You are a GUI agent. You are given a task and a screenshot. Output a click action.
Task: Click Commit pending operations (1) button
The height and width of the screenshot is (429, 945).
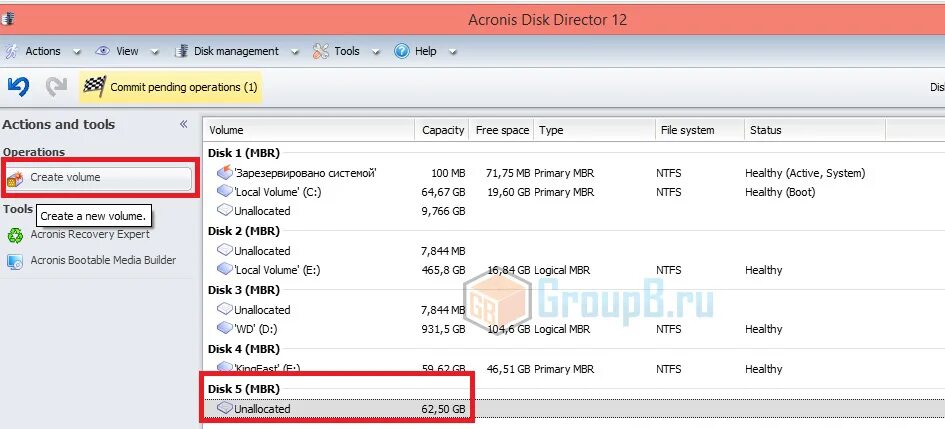183,87
